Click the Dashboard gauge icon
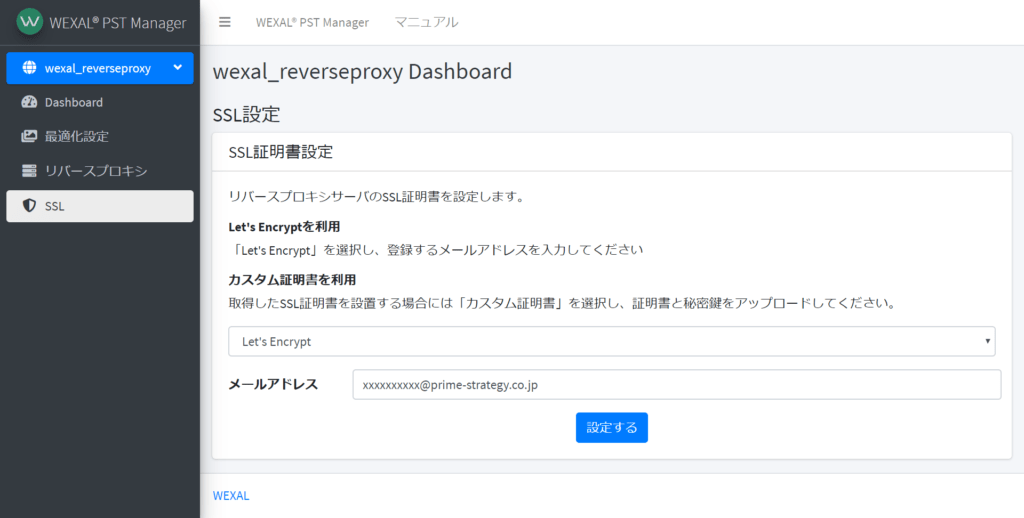This screenshot has height=518, width=1024. (x=29, y=102)
